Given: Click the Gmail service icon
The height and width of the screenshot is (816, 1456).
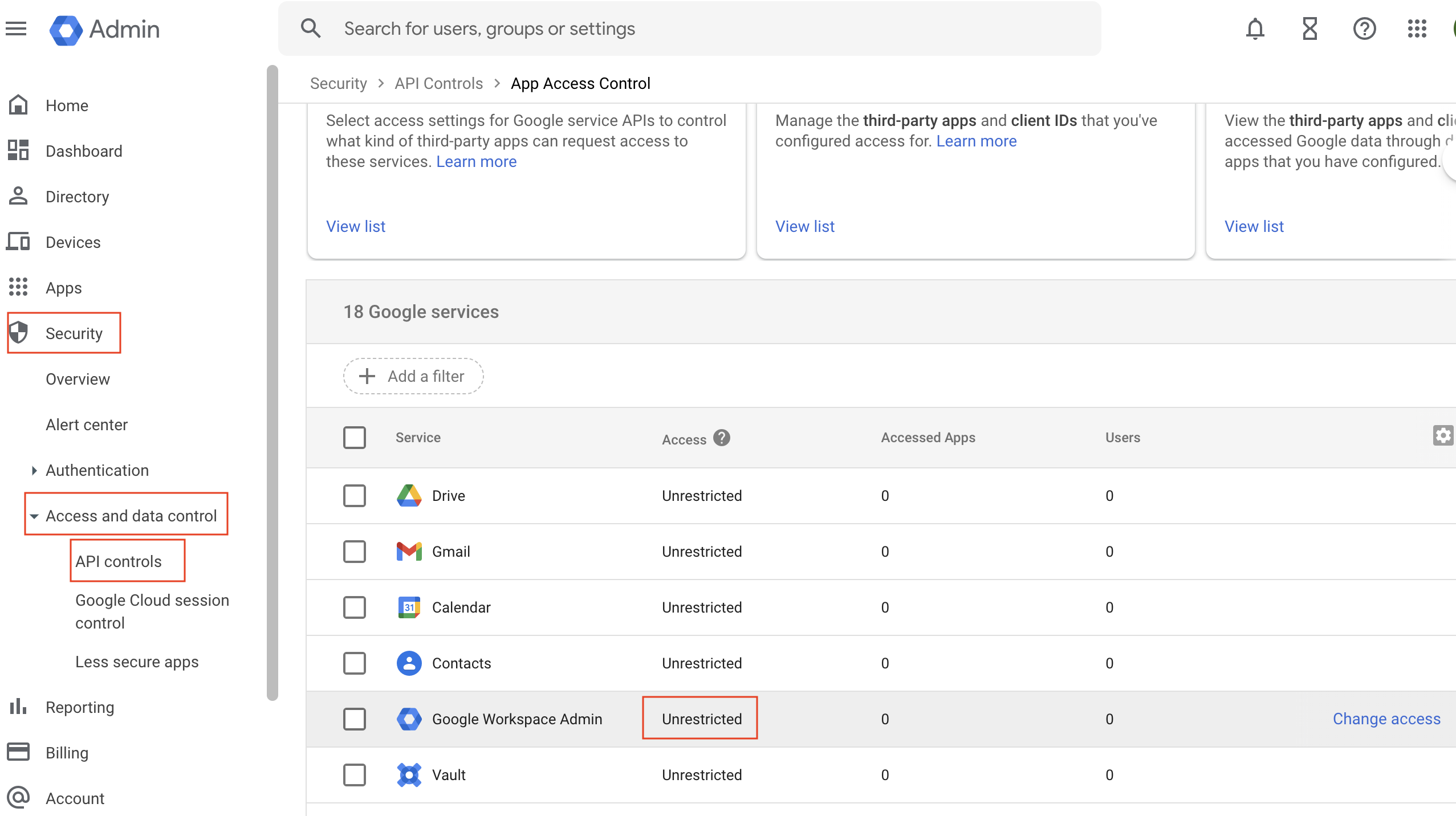Looking at the screenshot, I should (x=409, y=551).
